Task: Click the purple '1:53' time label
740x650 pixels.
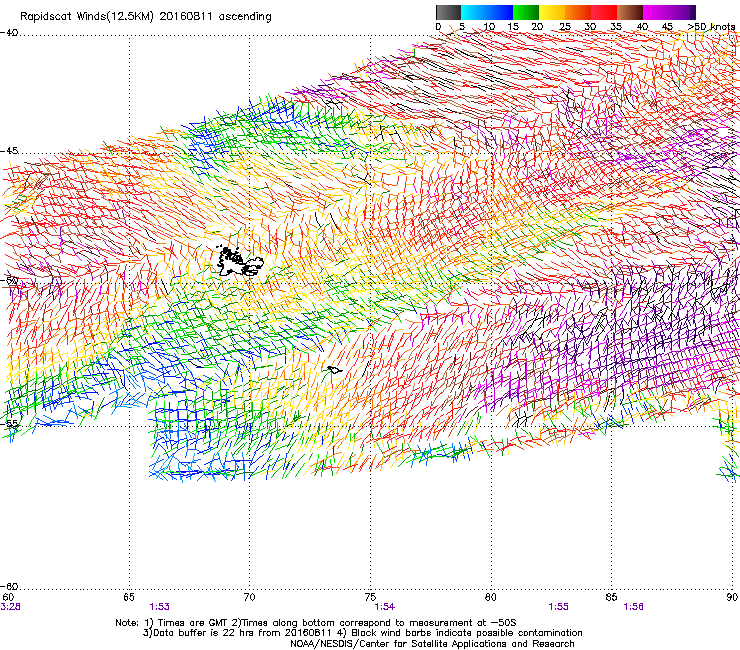Action: 159,607
